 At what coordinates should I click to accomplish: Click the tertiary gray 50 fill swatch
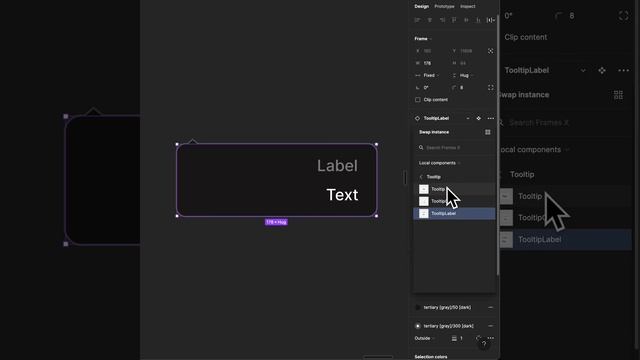point(418,307)
